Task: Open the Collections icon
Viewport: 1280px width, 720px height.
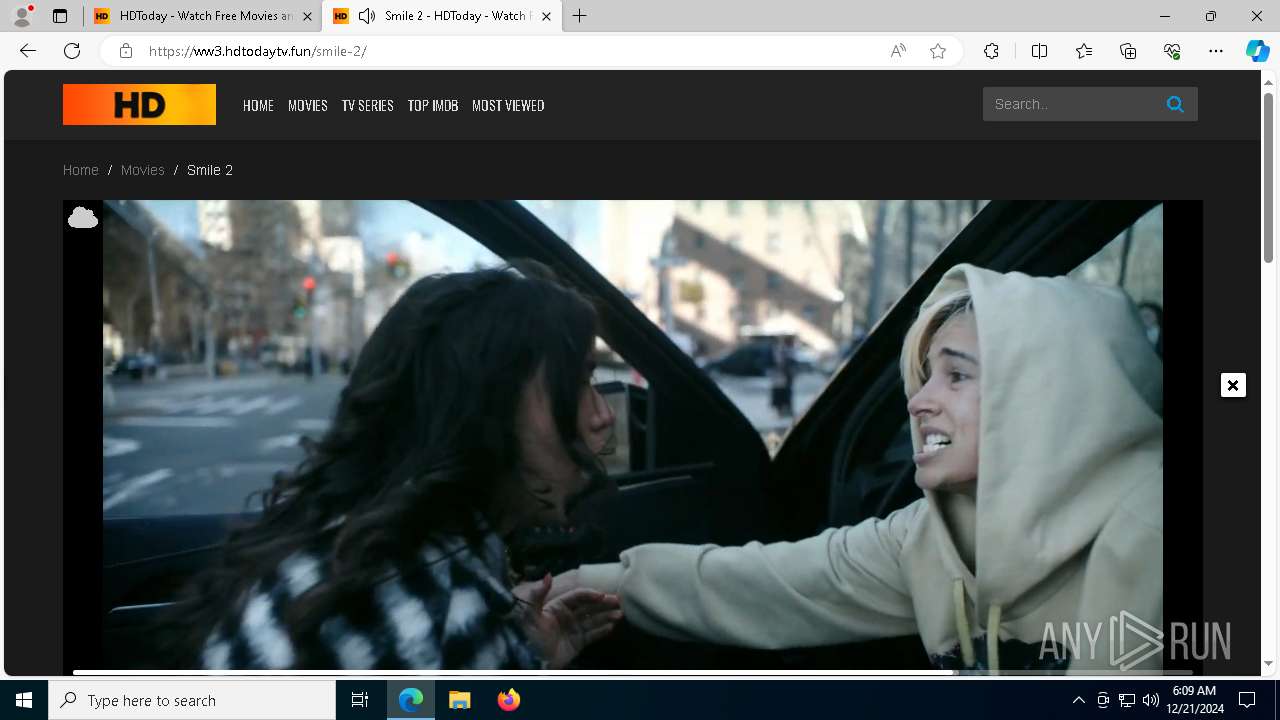Action: pyautogui.click(x=1128, y=51)
